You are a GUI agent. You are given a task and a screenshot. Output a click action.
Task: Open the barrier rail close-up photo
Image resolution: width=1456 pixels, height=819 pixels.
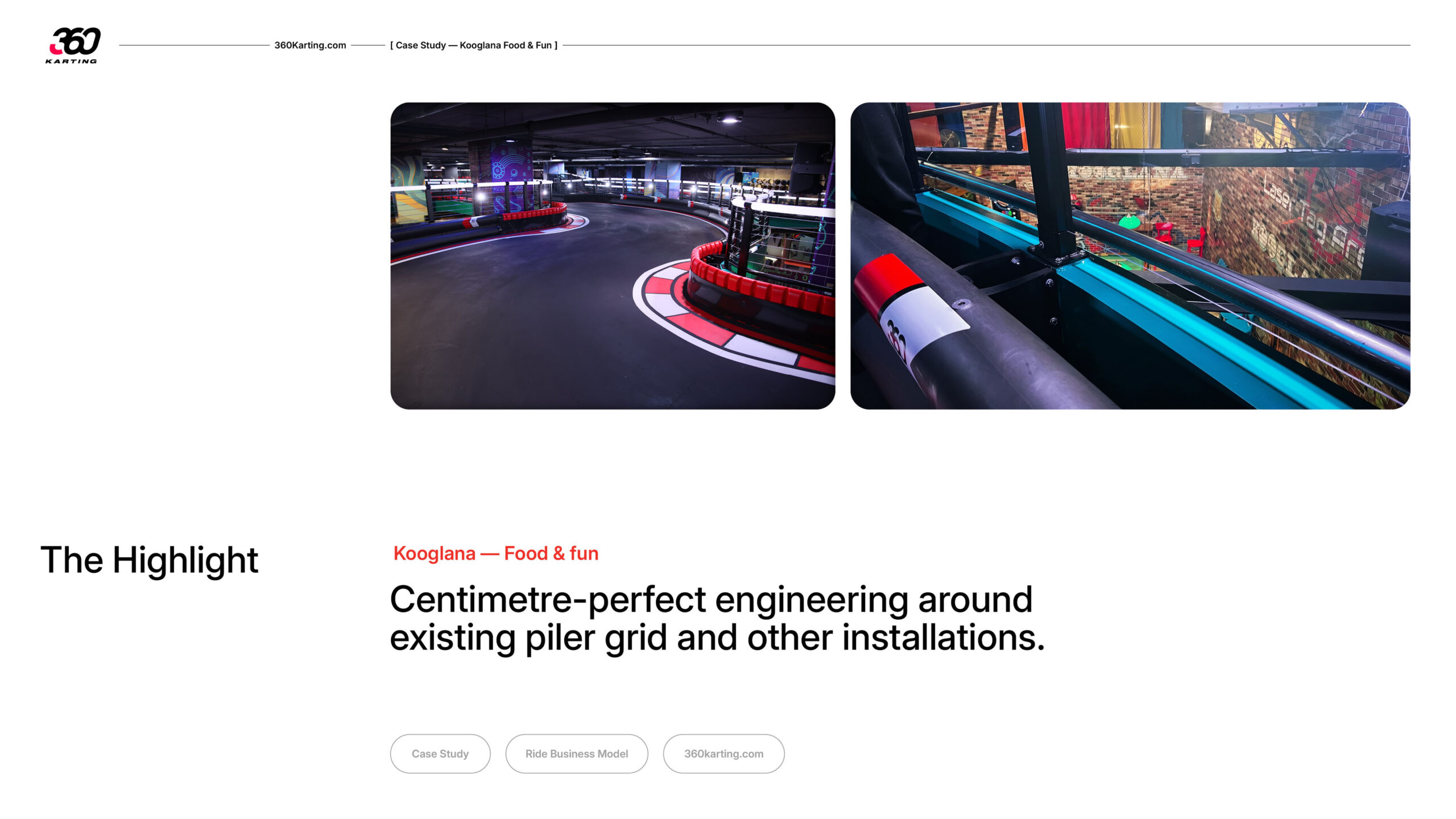1130,256
